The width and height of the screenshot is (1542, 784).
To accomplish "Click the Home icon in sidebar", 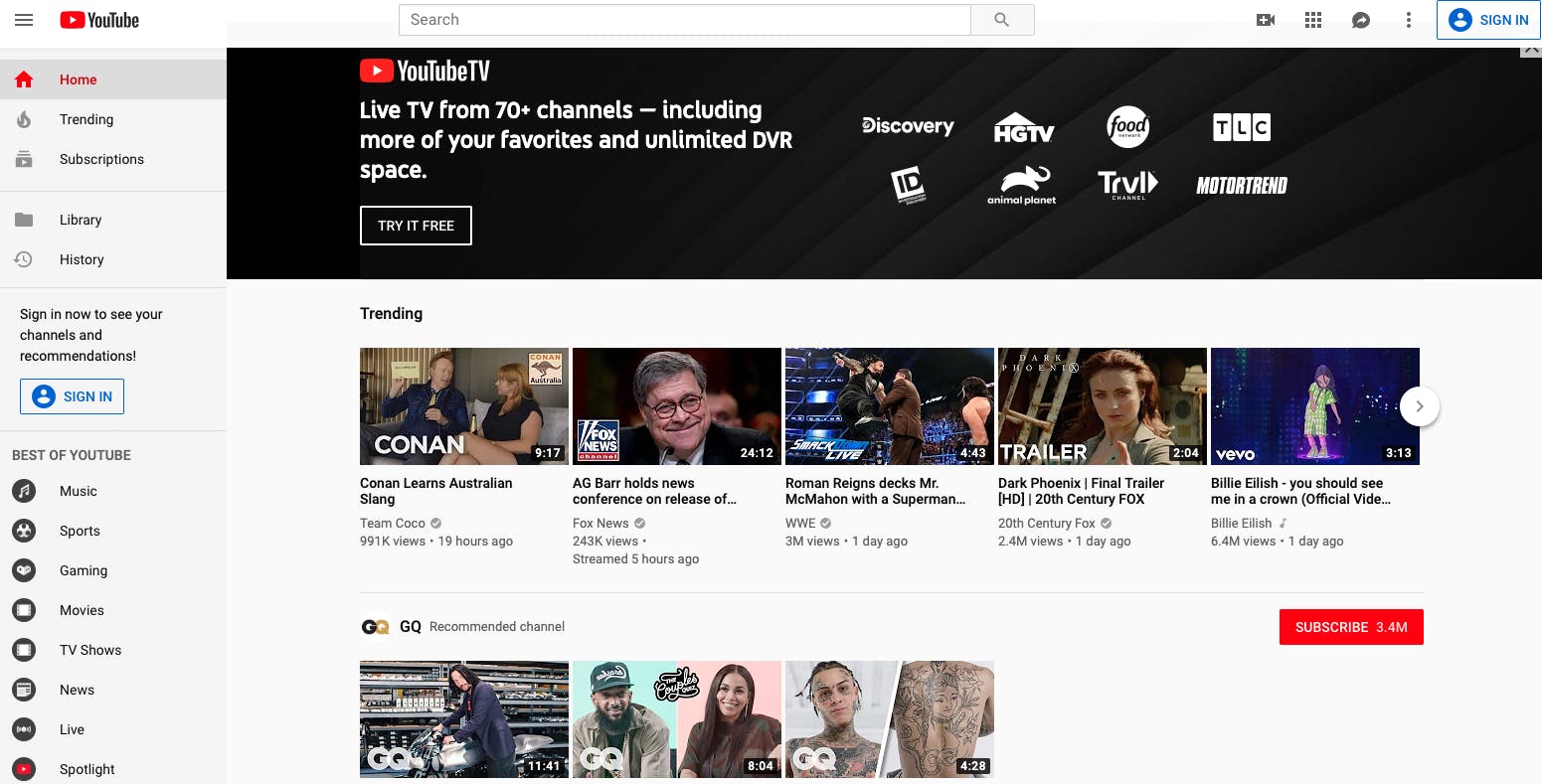I will (24, 79).
